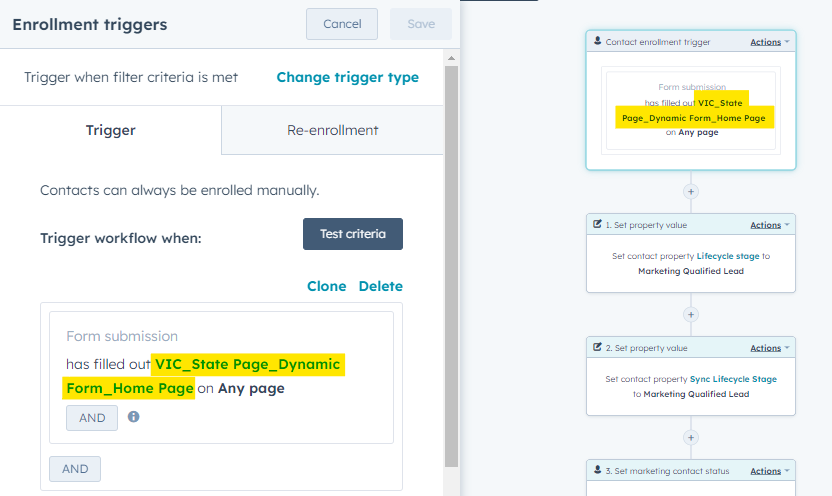Cancel the enrollment trigger changes

point(342,24)
